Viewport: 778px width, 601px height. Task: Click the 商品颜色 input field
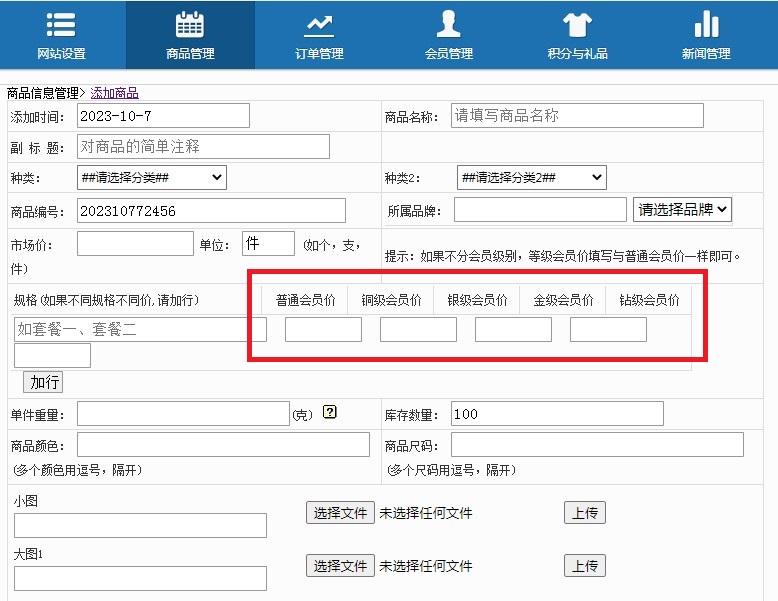(223, 445)
